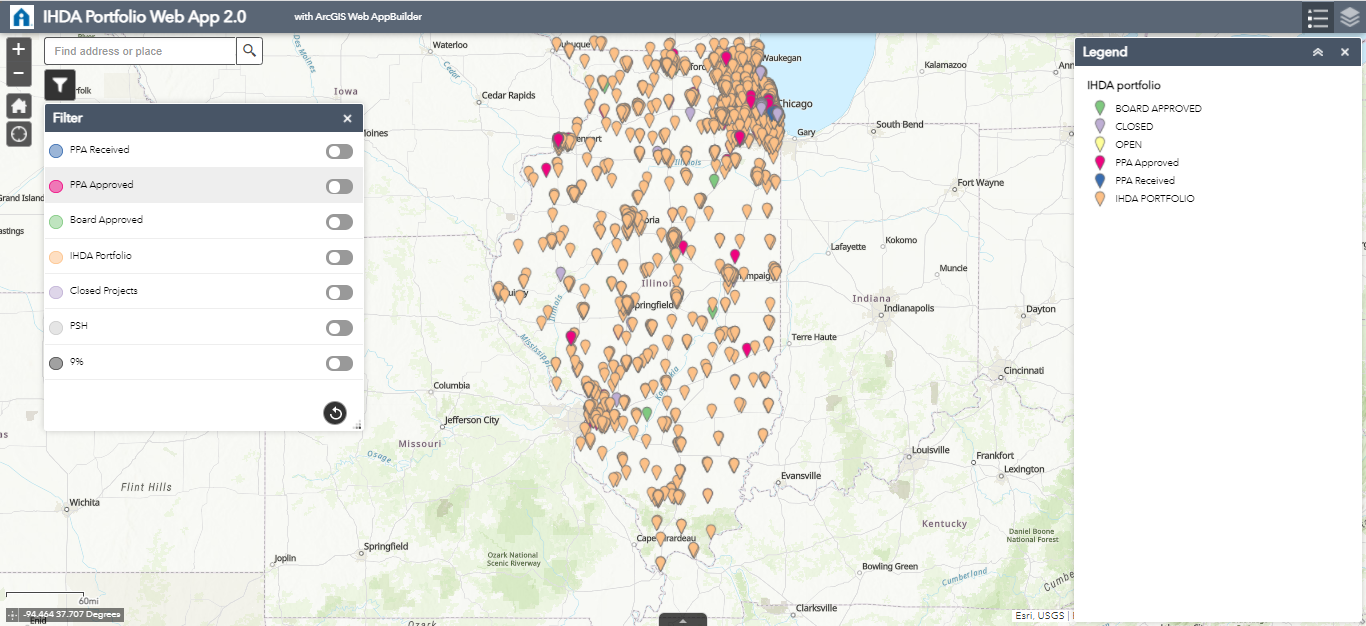Click the coordinates readout text

pos(71,615)
